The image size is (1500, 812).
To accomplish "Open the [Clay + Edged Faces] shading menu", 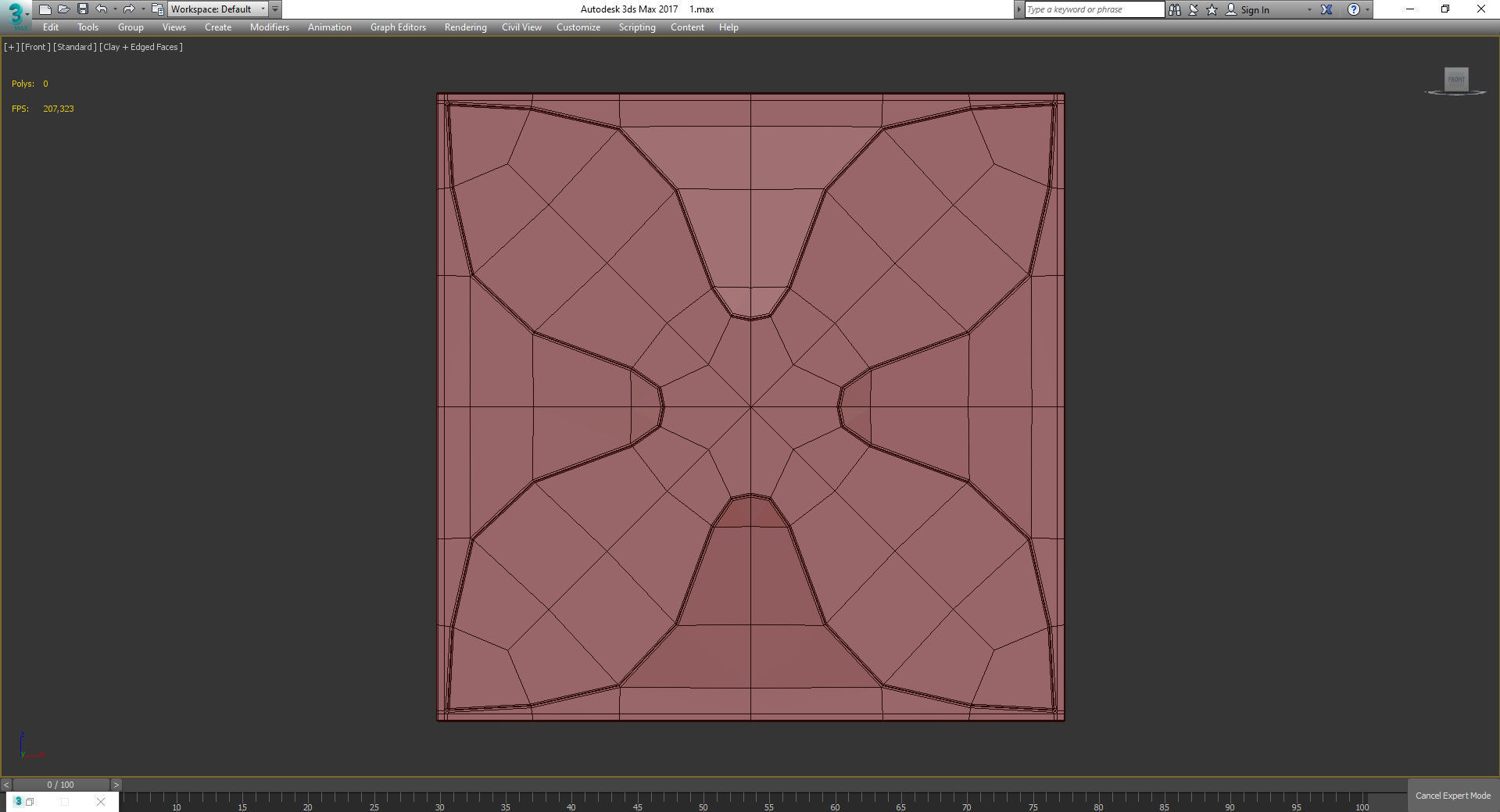I will pyautogui.click(x=141, y=47).
